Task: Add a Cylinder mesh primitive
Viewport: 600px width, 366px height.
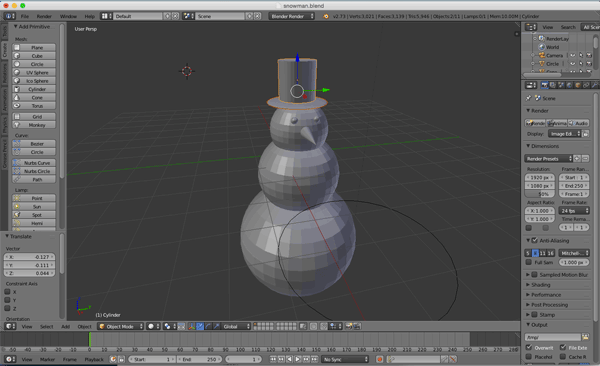Action: pyautogui.click(x=34, y=89)
